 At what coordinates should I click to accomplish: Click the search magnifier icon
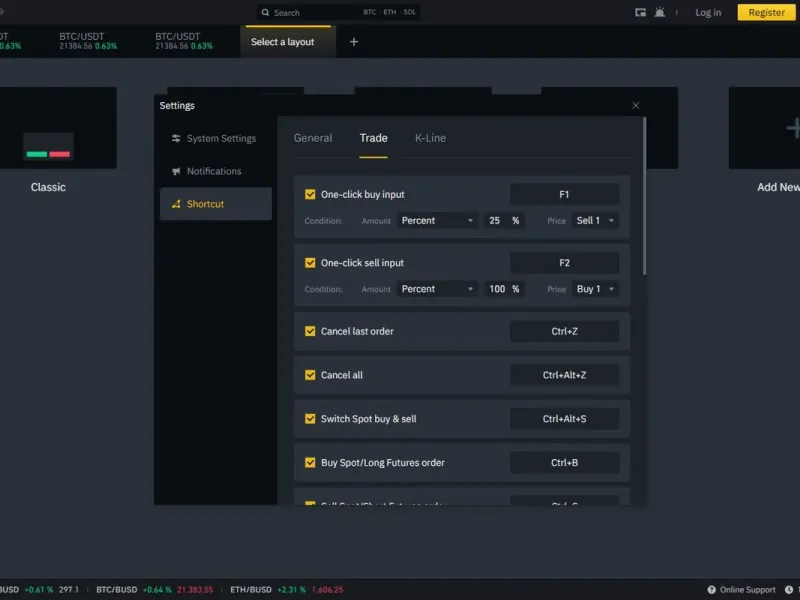tap(265, 12)
